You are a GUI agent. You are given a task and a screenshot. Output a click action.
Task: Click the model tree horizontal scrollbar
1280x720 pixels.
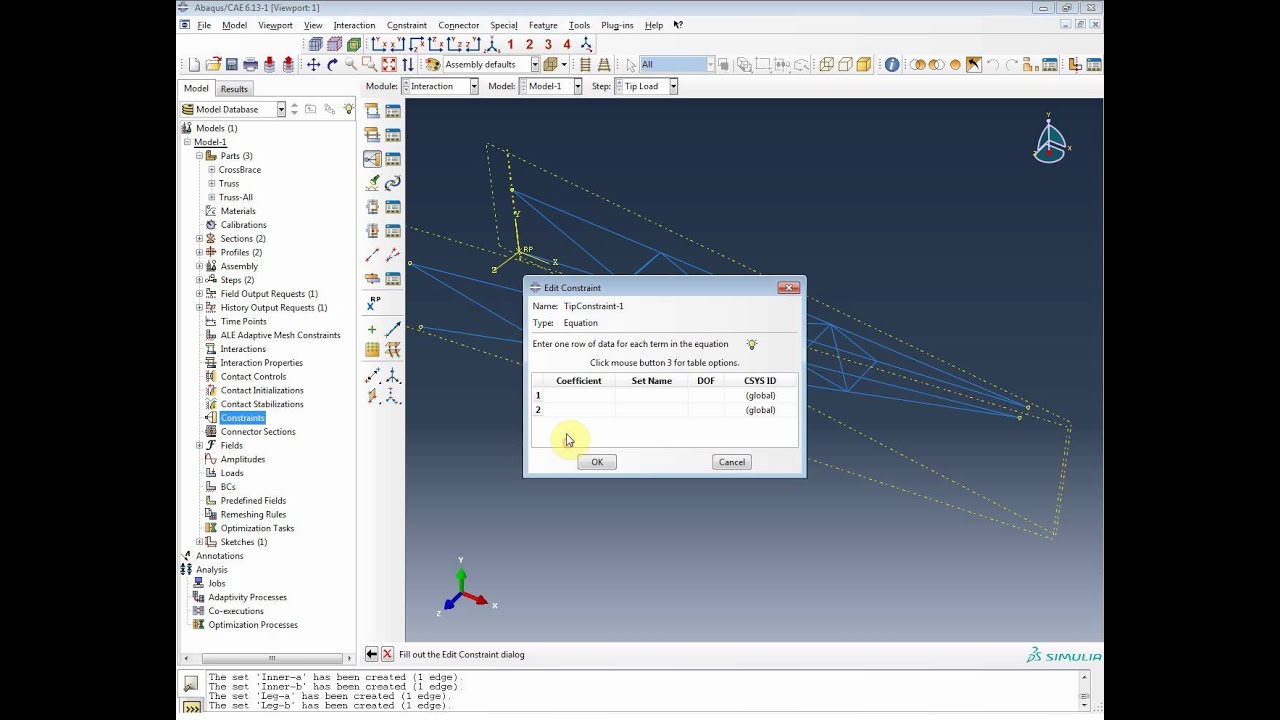pos(266,658)
